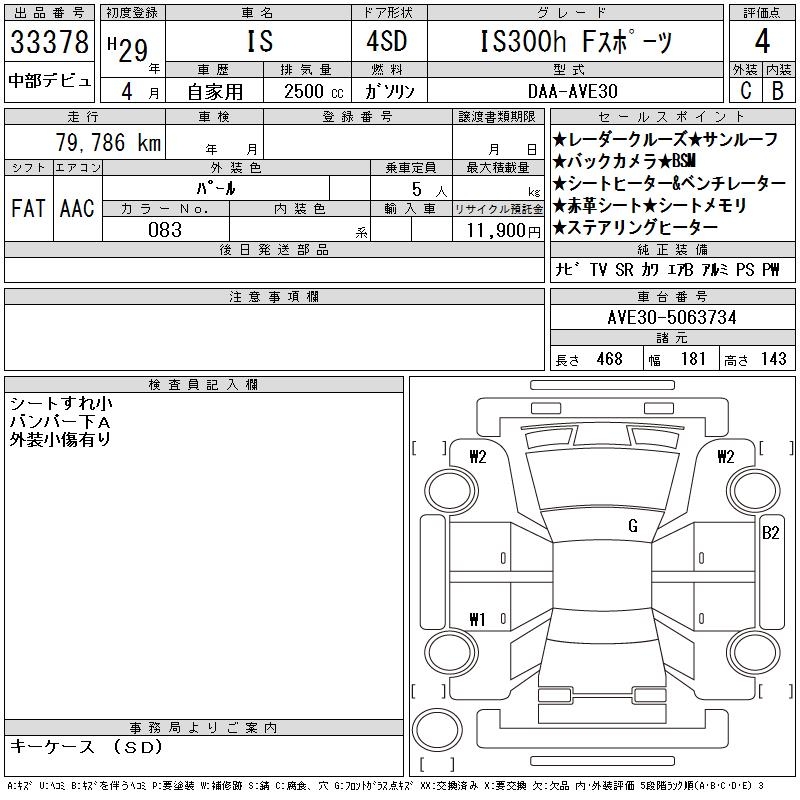Click the rear-left wheel in diagram
Image resolution: width=800 pixels, height=800 pixels.
coord(451,653)
